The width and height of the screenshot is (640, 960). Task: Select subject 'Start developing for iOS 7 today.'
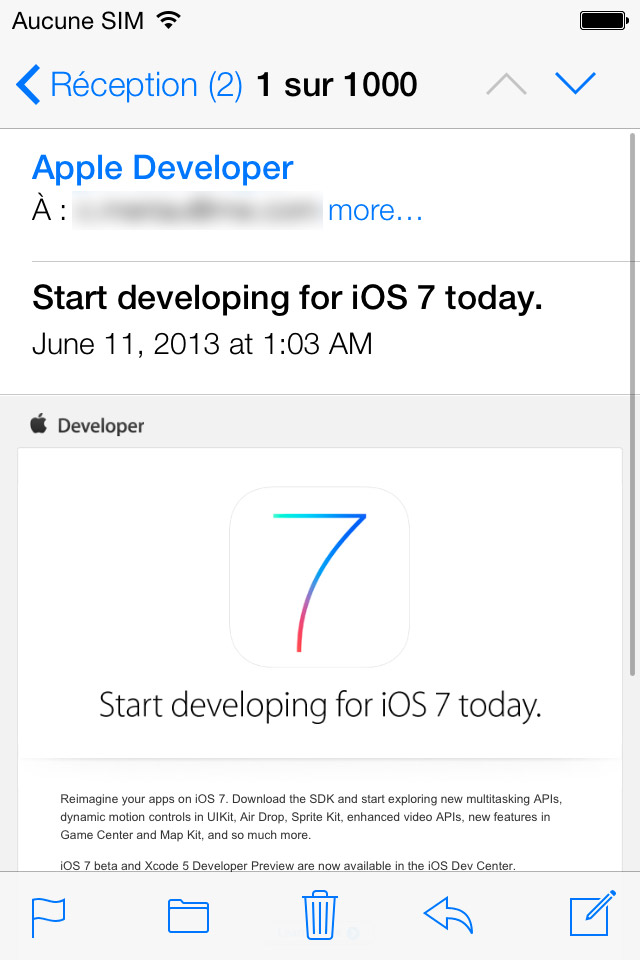click(x=287, y=298)
